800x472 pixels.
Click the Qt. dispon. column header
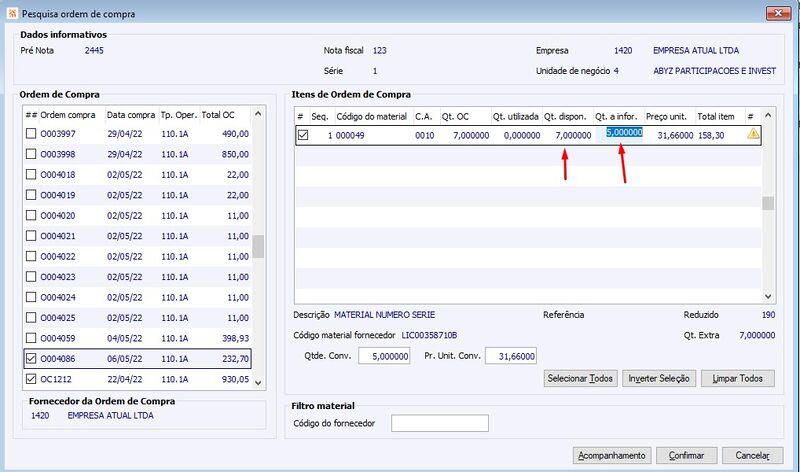click(x=567, y=116)
